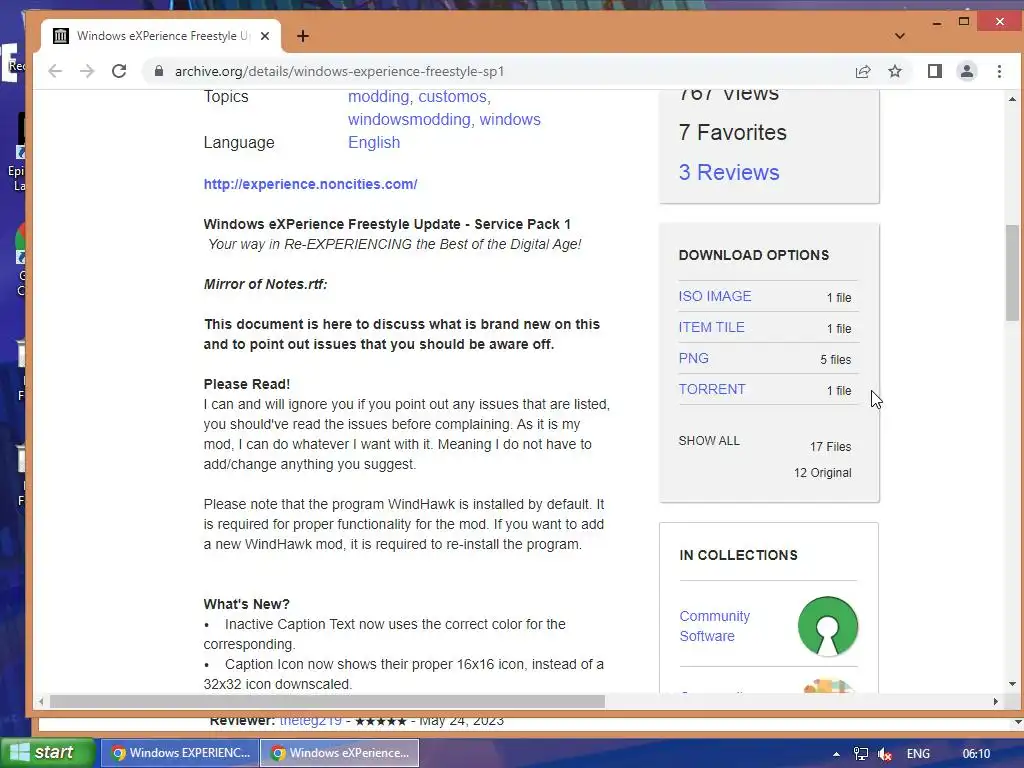This screenshot has height=768, width=1024.
Task: Click the 'Topics' label
Action: click(x=226, y=97)
